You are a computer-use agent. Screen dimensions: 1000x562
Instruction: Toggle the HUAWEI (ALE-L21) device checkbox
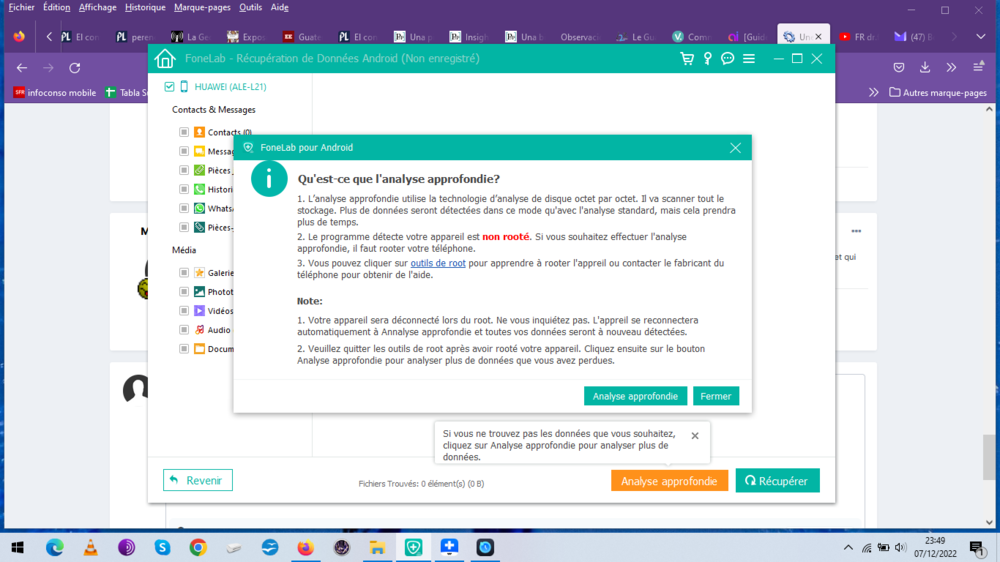click(169, 87)
